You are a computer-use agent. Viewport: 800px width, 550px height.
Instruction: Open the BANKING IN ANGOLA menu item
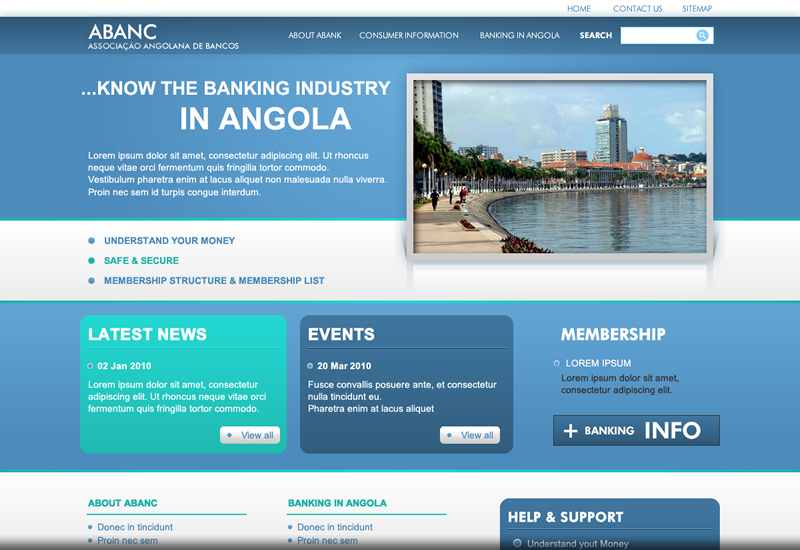519,35
